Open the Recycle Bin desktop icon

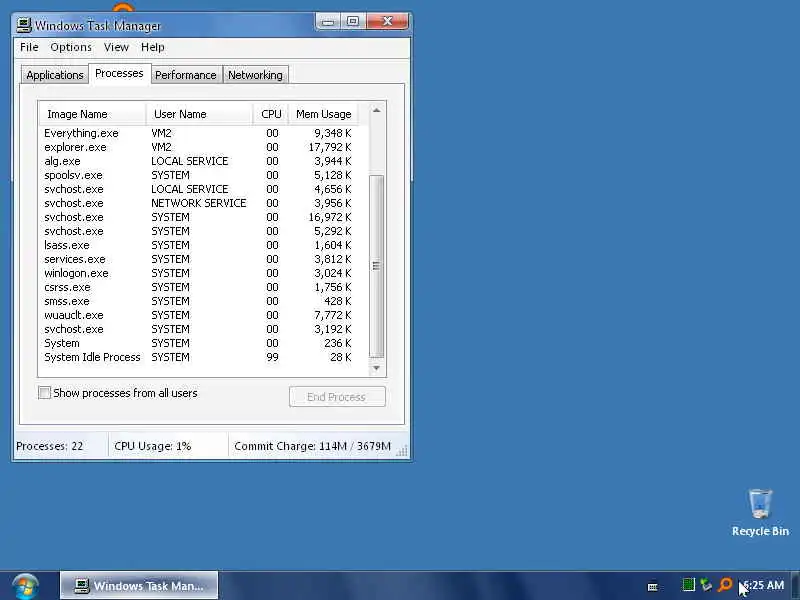[760, 512]
